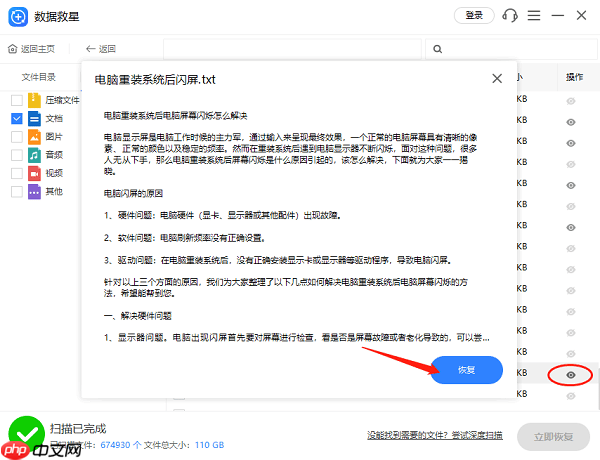Select the 图片 category icon
This screenshot has height=460, width=600.
(34, 137)
